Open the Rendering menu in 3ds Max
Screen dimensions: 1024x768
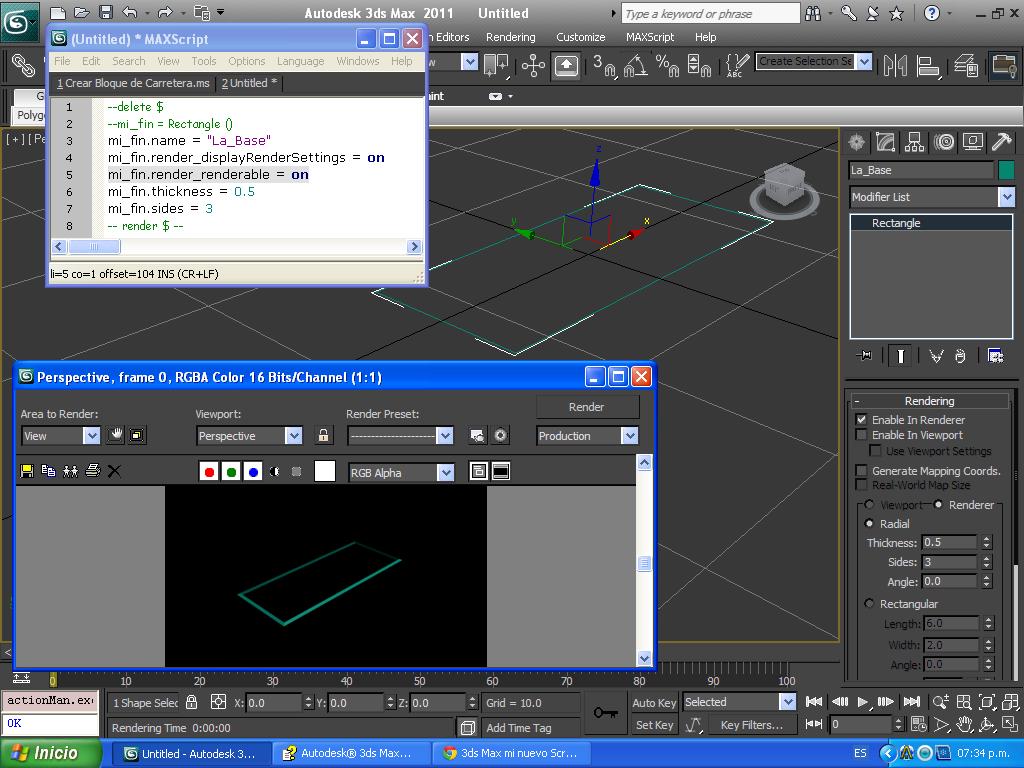pos(511,37)
